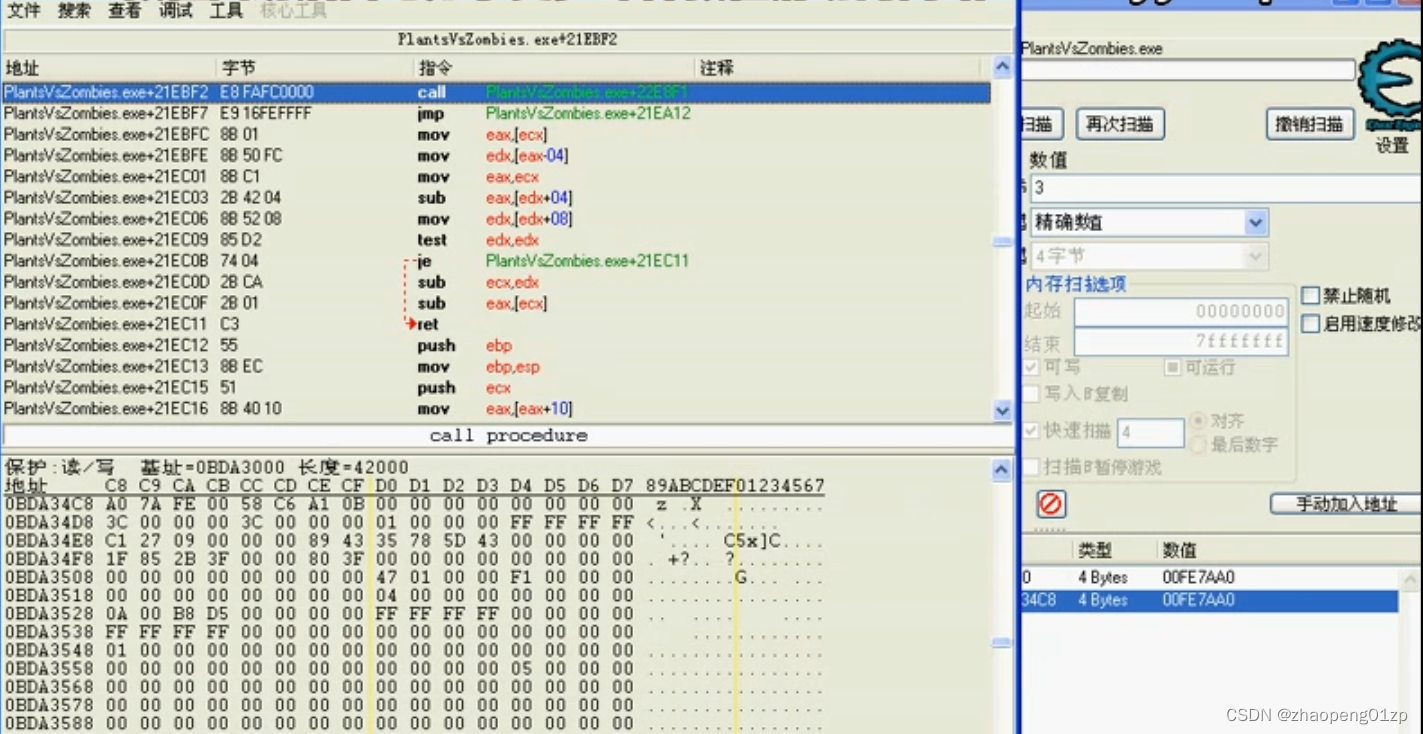The width and height of the screenshot is (1423, 734).
Task: Click the 再次扫描 button
Action: tap(1120, 124)
